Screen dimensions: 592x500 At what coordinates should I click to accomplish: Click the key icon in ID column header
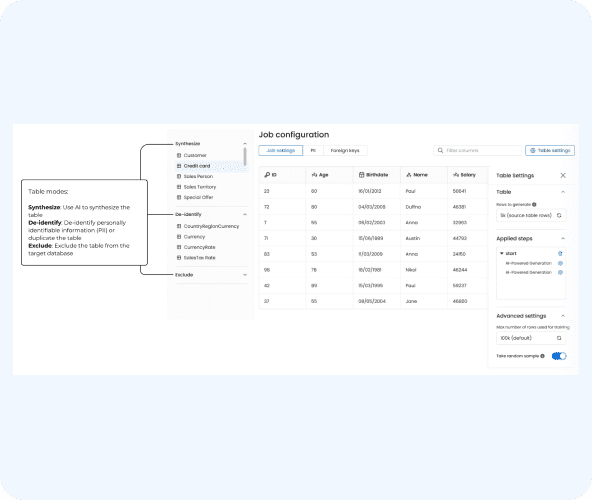point(267,175)
